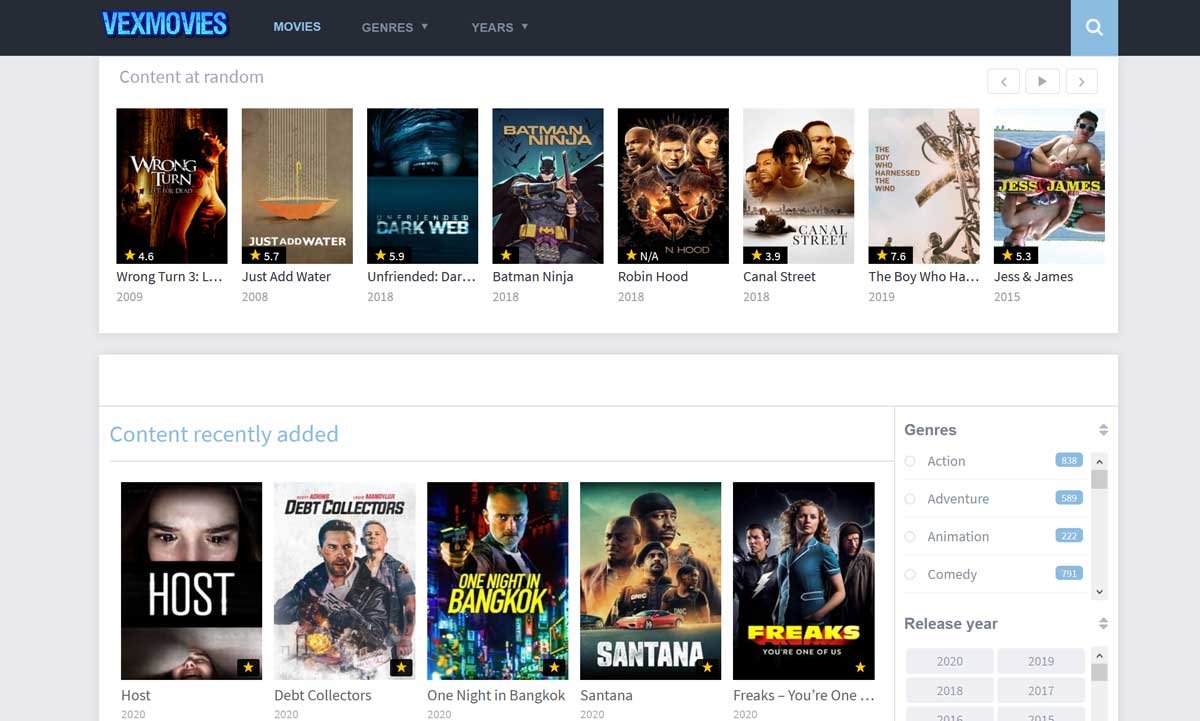Click the 791 count badge beside Comedy

pyautogui.click(x=1069, y=574)
